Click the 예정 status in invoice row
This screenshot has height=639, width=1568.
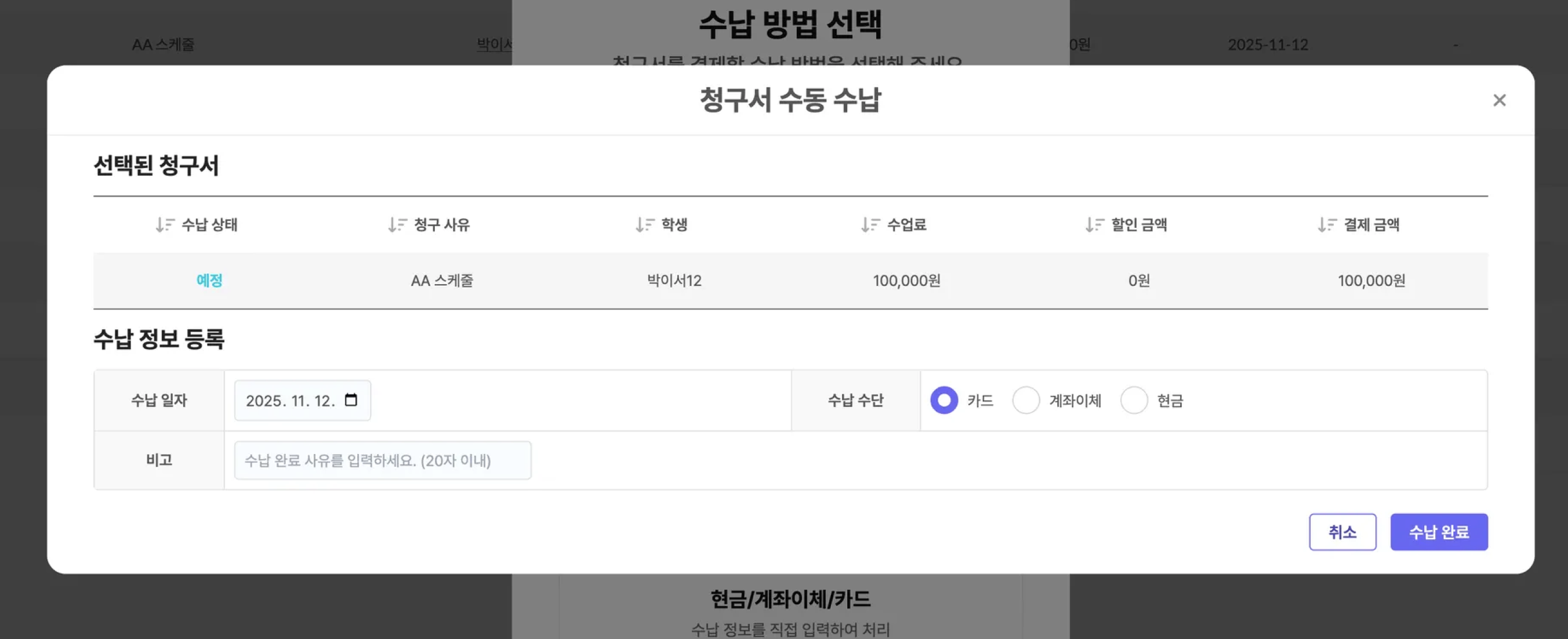click(x=209, y=281)
